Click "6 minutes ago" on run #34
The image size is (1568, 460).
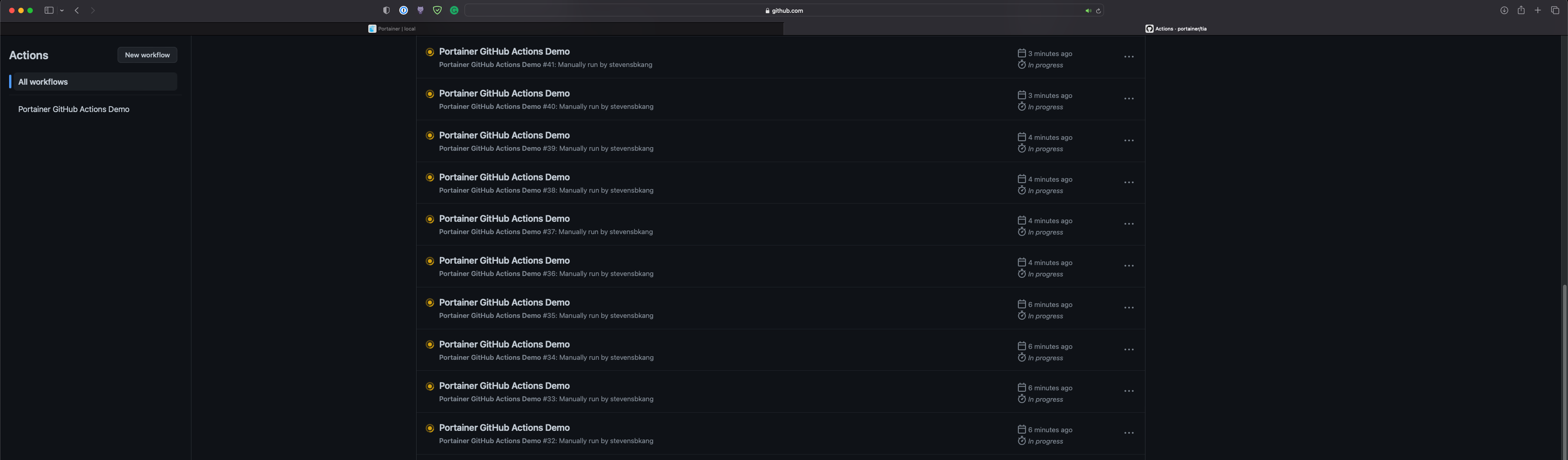click(x=1050, y=347)
